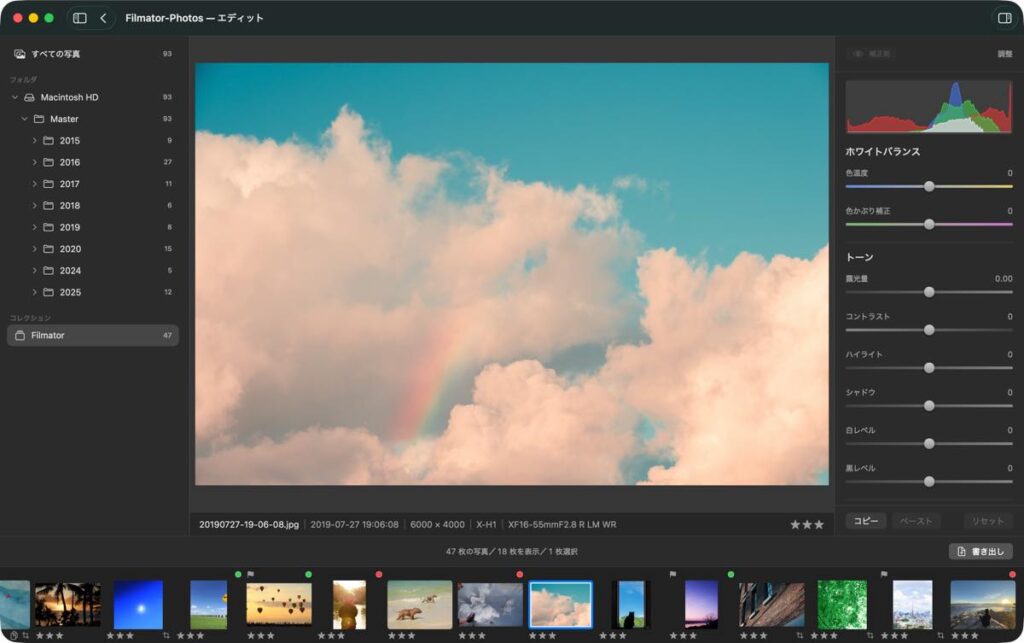This screenshot has width=1024, height=643.
Task: Click the lens text XF16-55mmF2.8 R LM WR
Action: 562,524
